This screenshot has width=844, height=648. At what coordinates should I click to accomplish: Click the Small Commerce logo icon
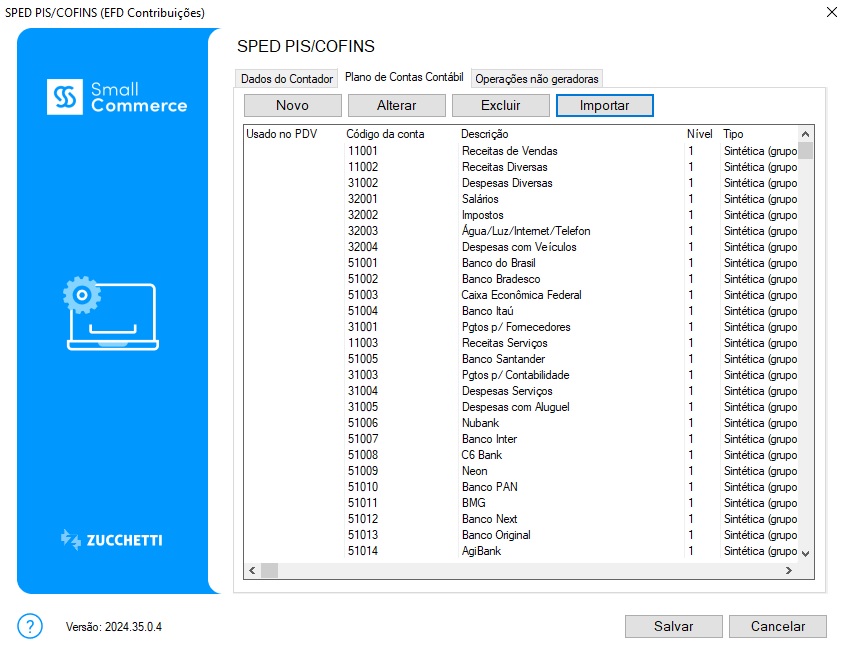coord(65,97)
